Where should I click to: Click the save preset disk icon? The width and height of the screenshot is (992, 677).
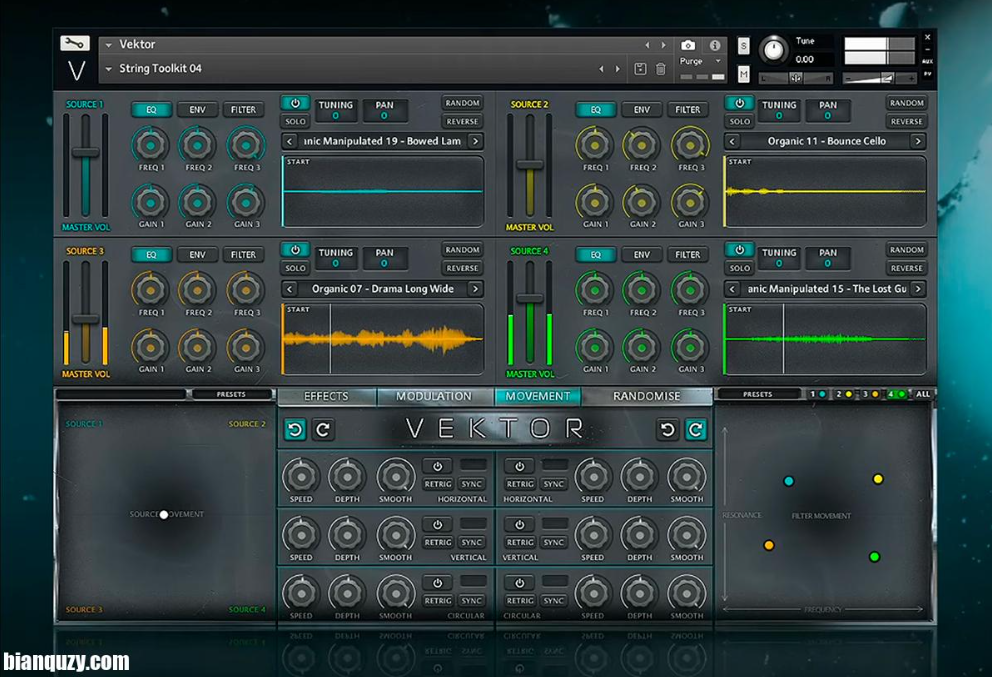coord(640,69)
